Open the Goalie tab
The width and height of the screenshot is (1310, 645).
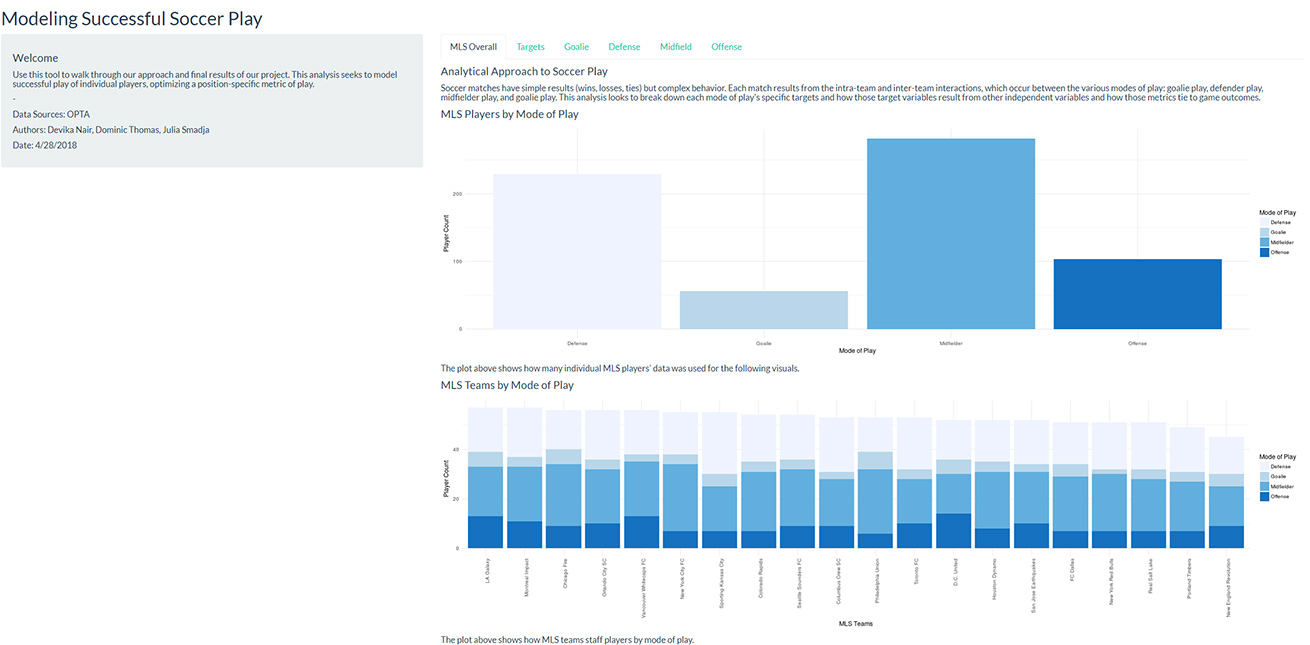pos(576,47)
